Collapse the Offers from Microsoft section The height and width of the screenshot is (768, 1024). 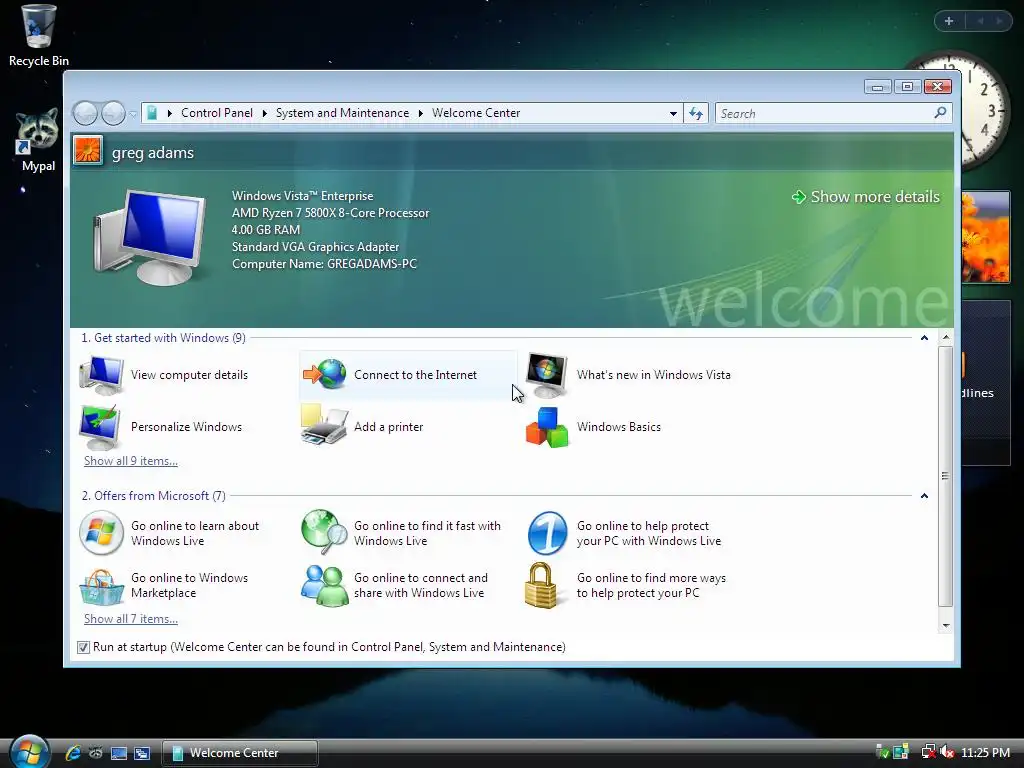tap(924, 496)
